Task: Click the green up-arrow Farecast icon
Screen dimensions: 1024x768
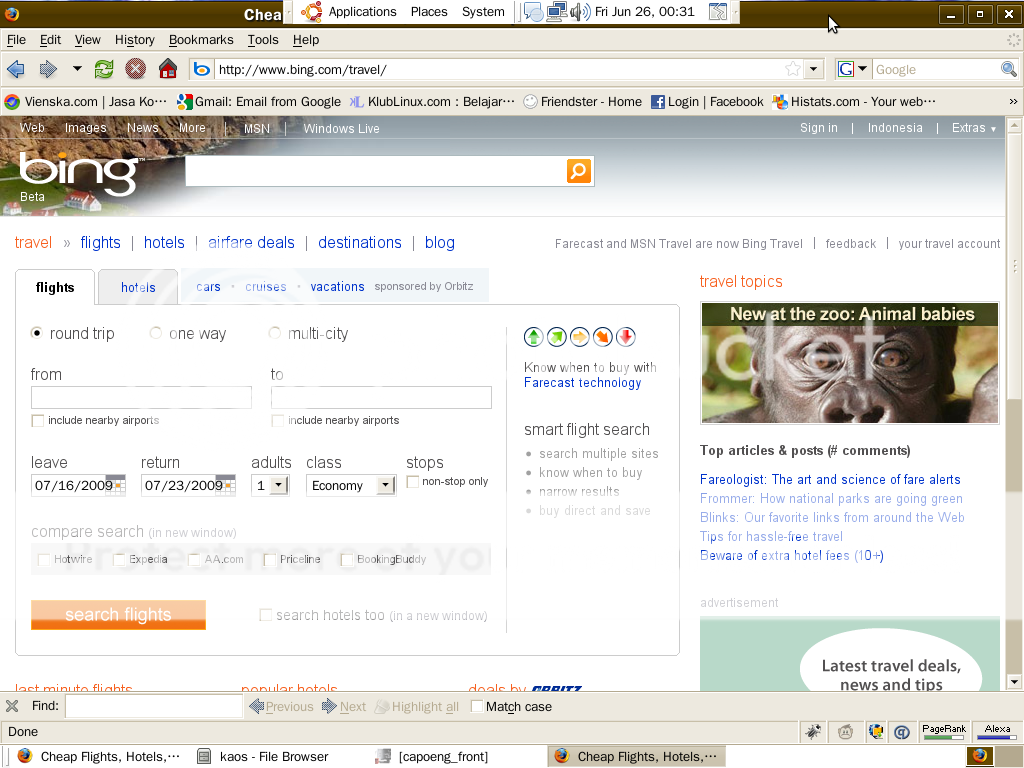Action: (534, 337)
